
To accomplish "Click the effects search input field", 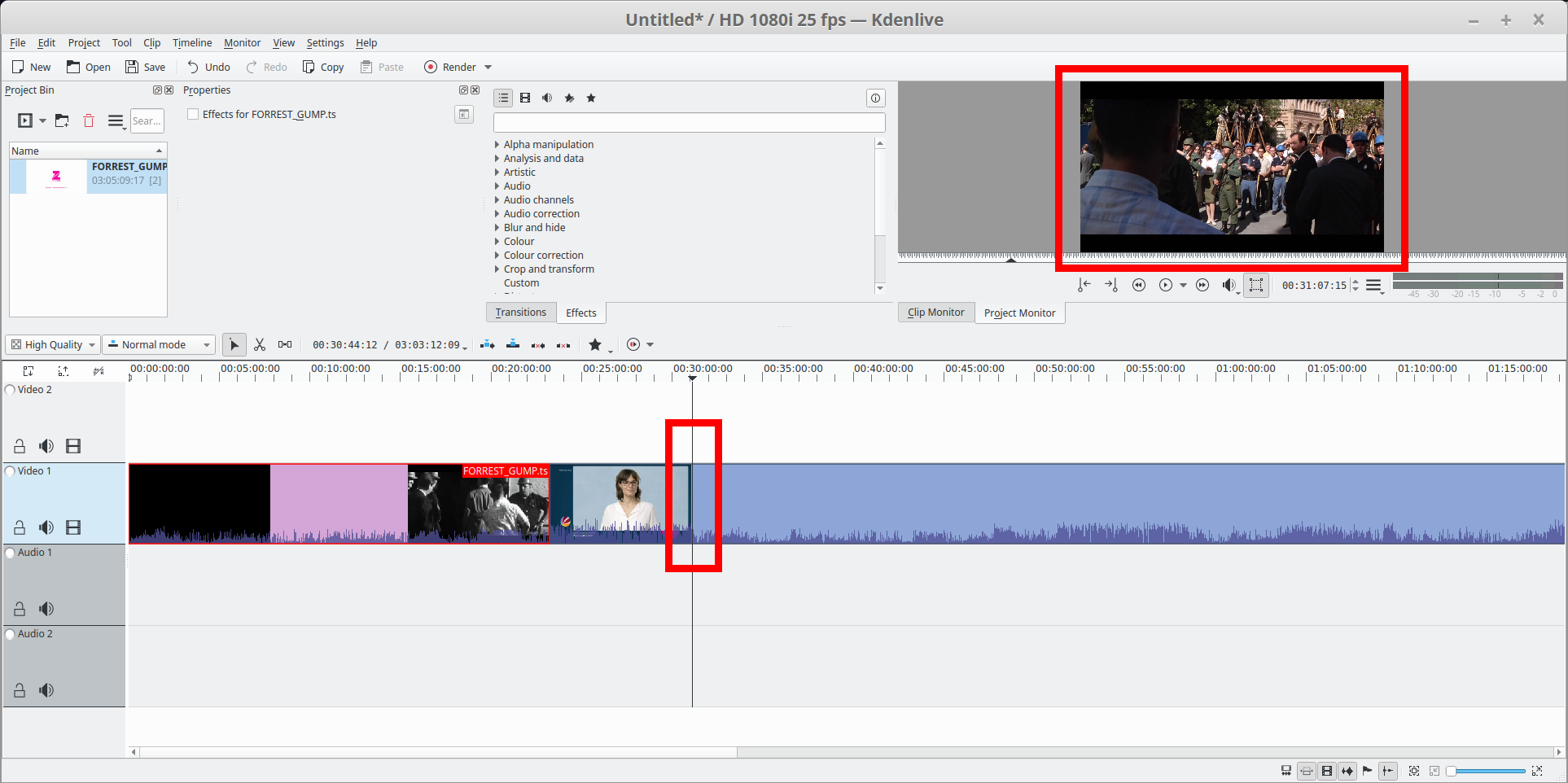I will [689, 123].
